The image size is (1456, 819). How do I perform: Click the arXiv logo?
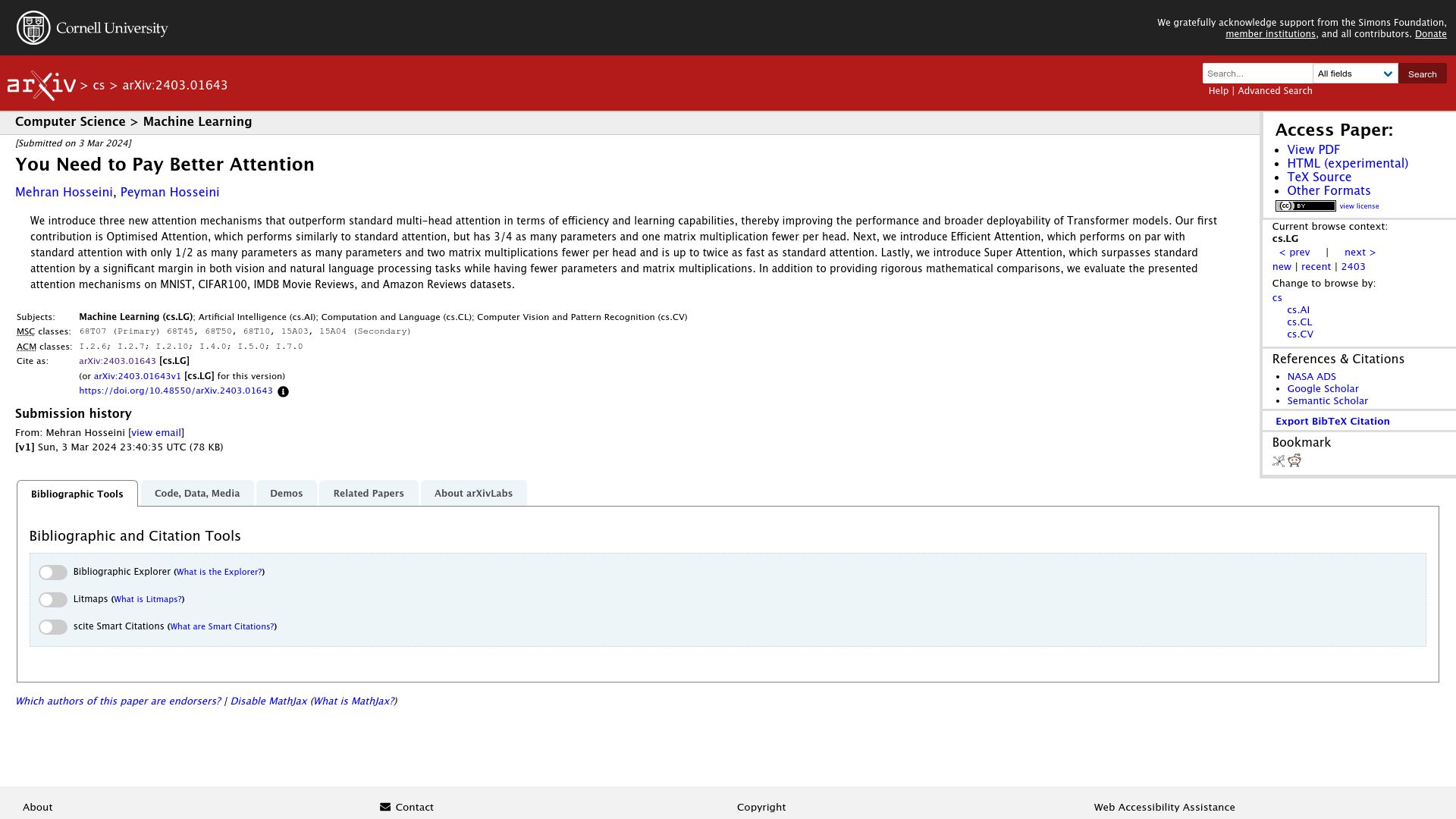42,86
